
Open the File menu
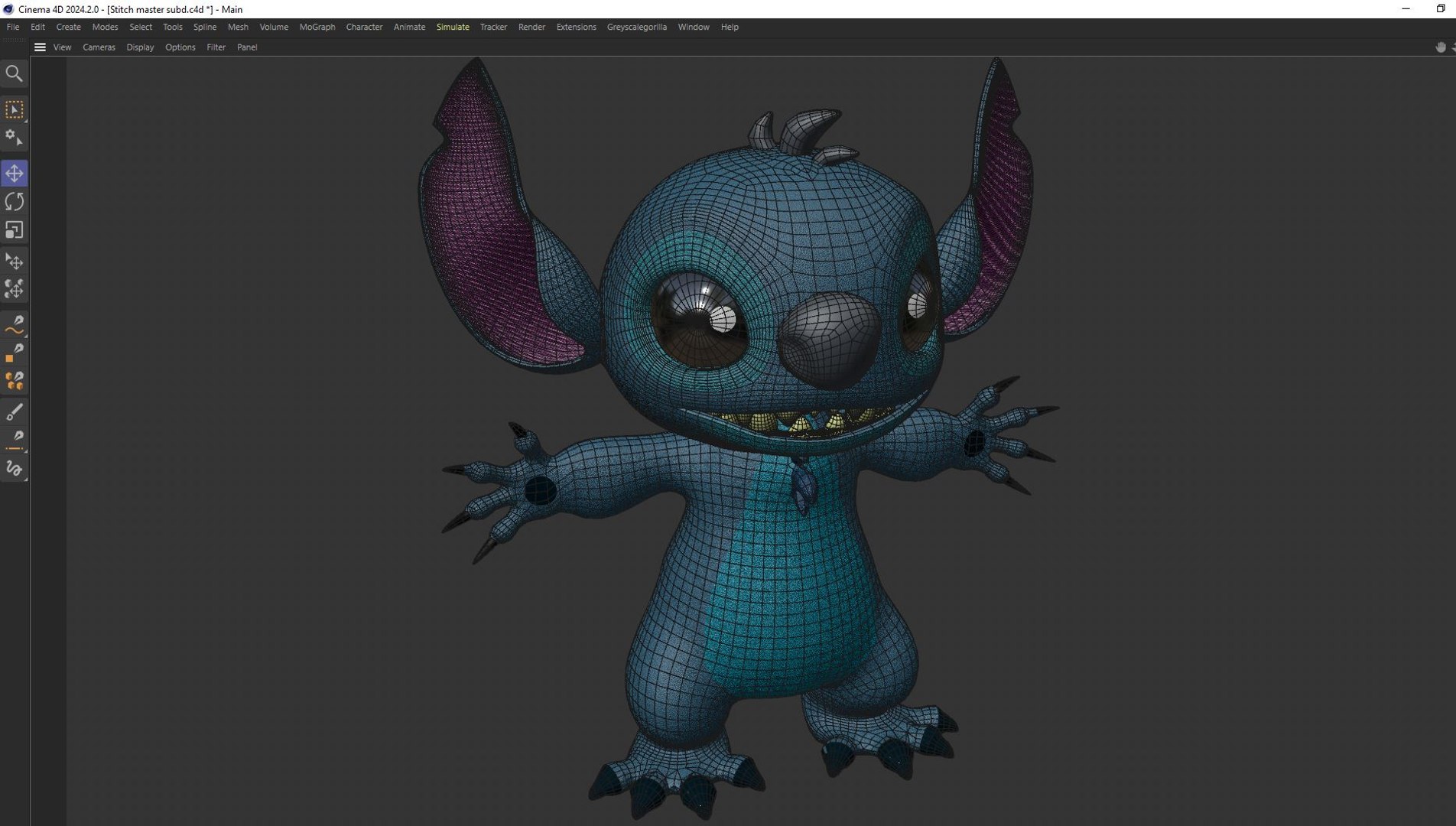(13, 27)
